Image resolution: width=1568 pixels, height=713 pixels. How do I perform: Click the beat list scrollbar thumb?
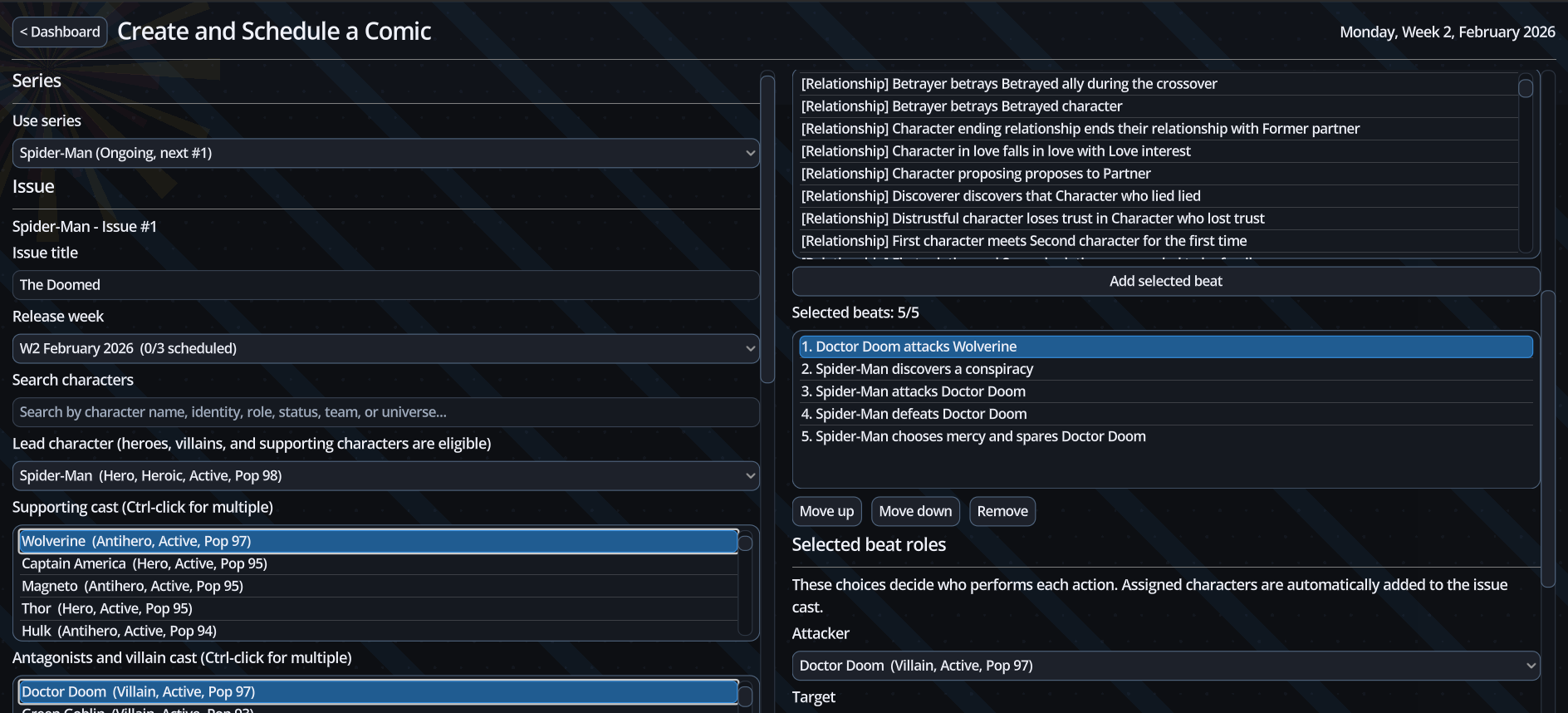[x=1525, y=88]
